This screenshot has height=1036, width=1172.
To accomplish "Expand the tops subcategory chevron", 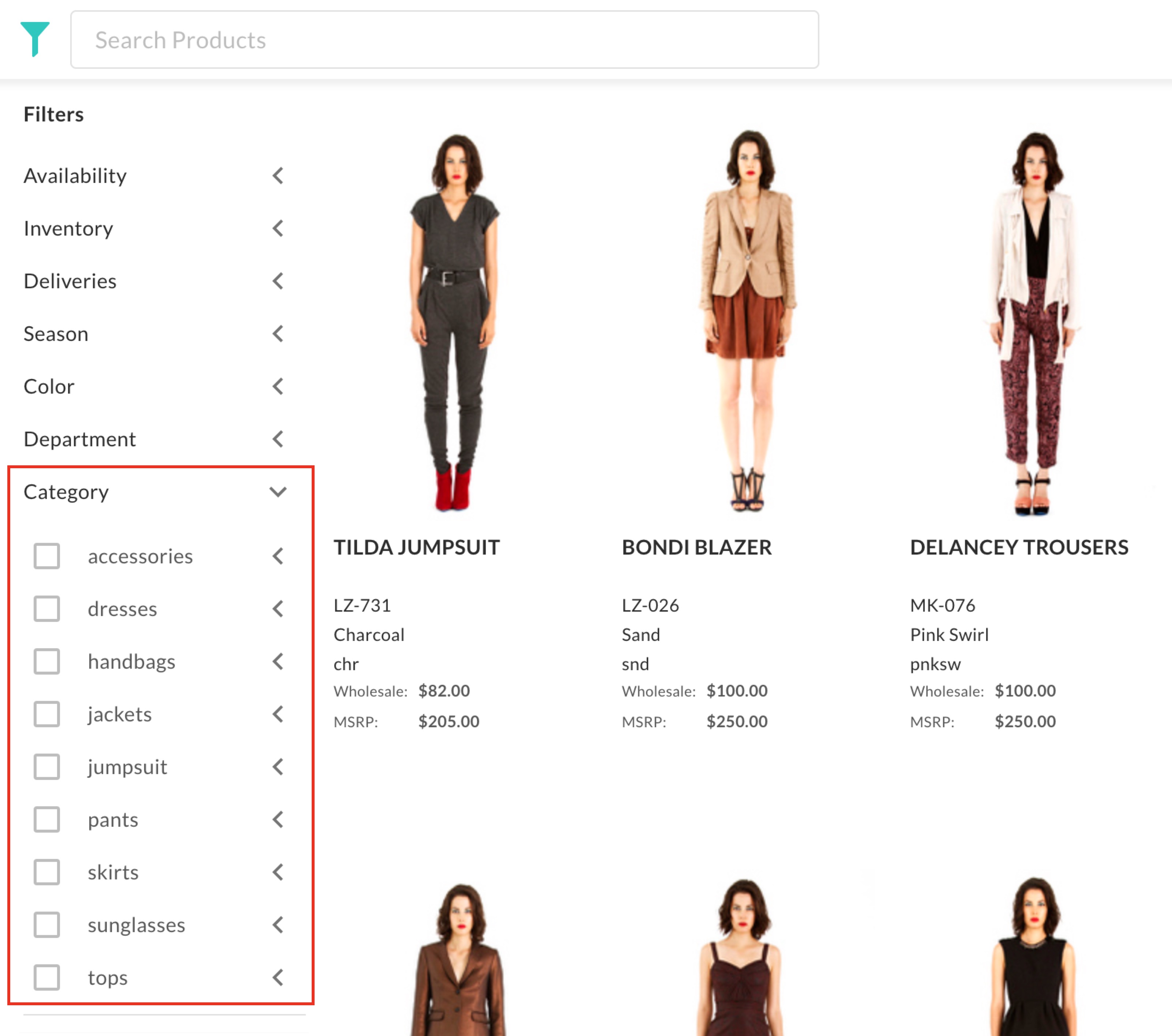I will [x=278, y=977].
